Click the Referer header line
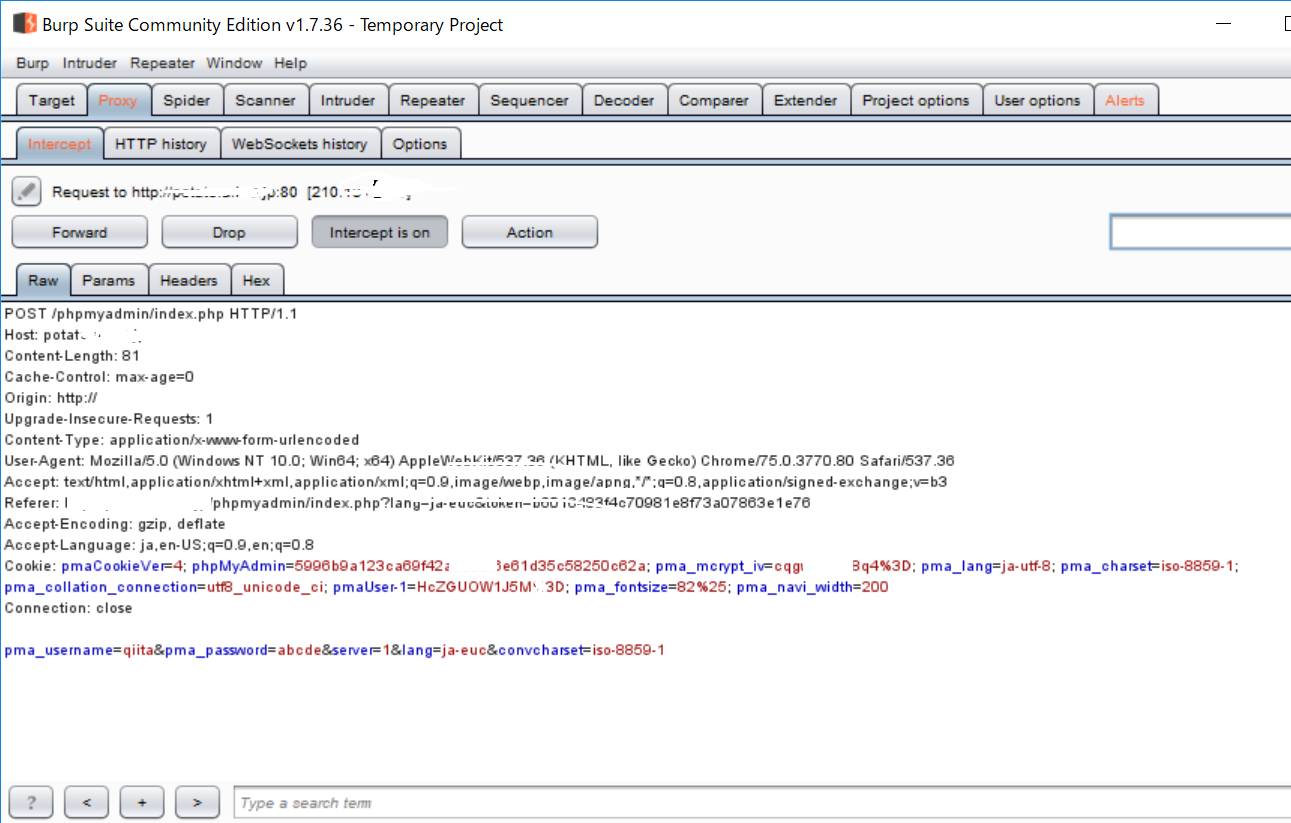Viewport: 1291px width, 823px height. pos(407,503)
